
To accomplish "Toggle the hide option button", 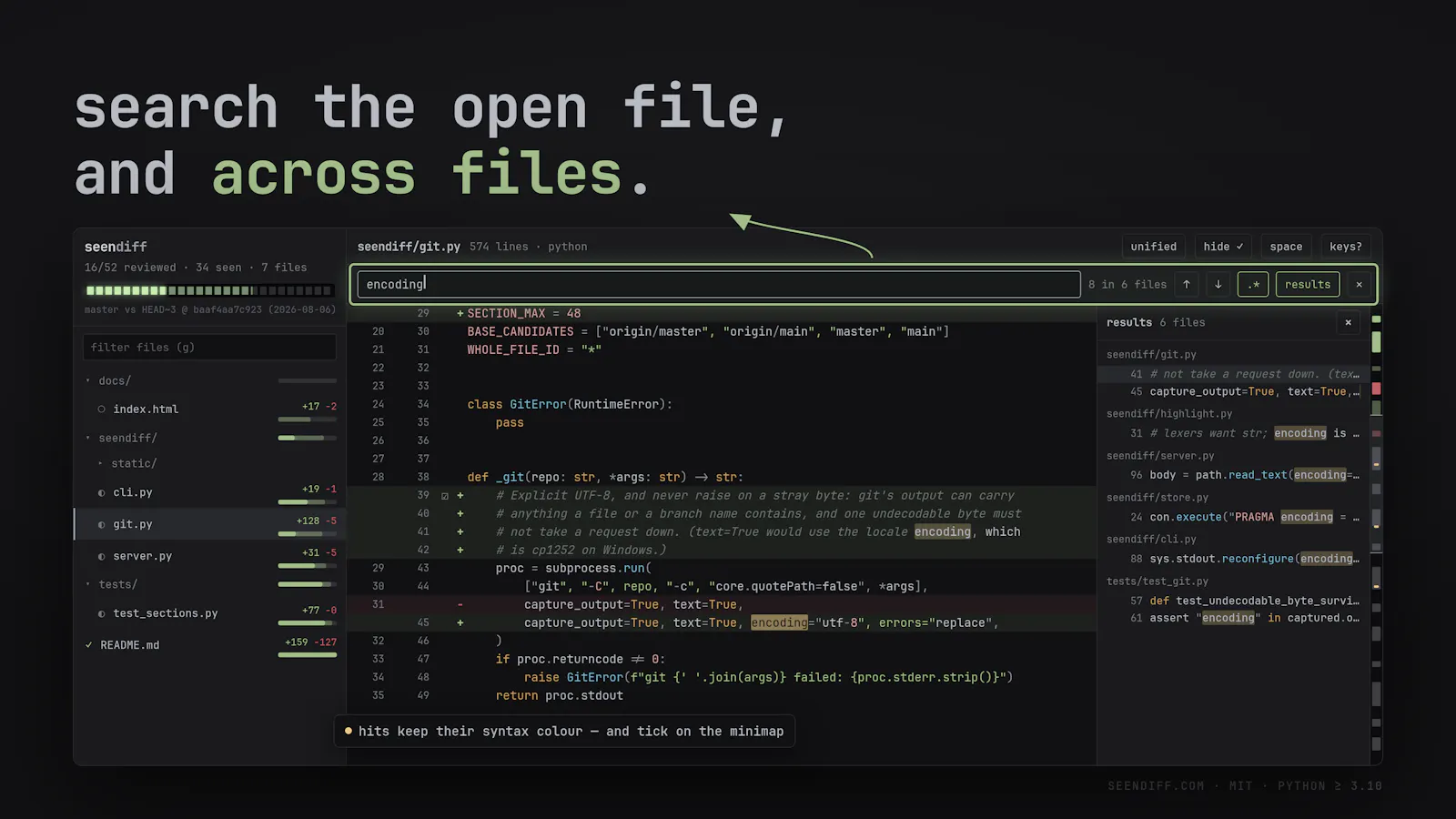I will coord(1223,247).
